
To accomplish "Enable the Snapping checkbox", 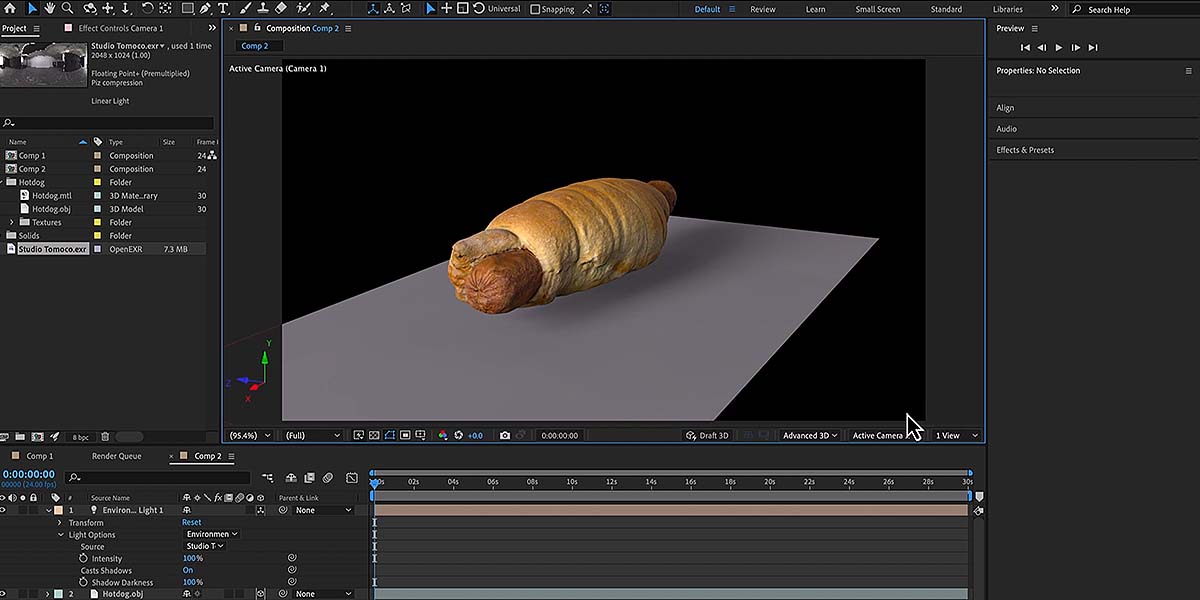I will click(535, 9).
